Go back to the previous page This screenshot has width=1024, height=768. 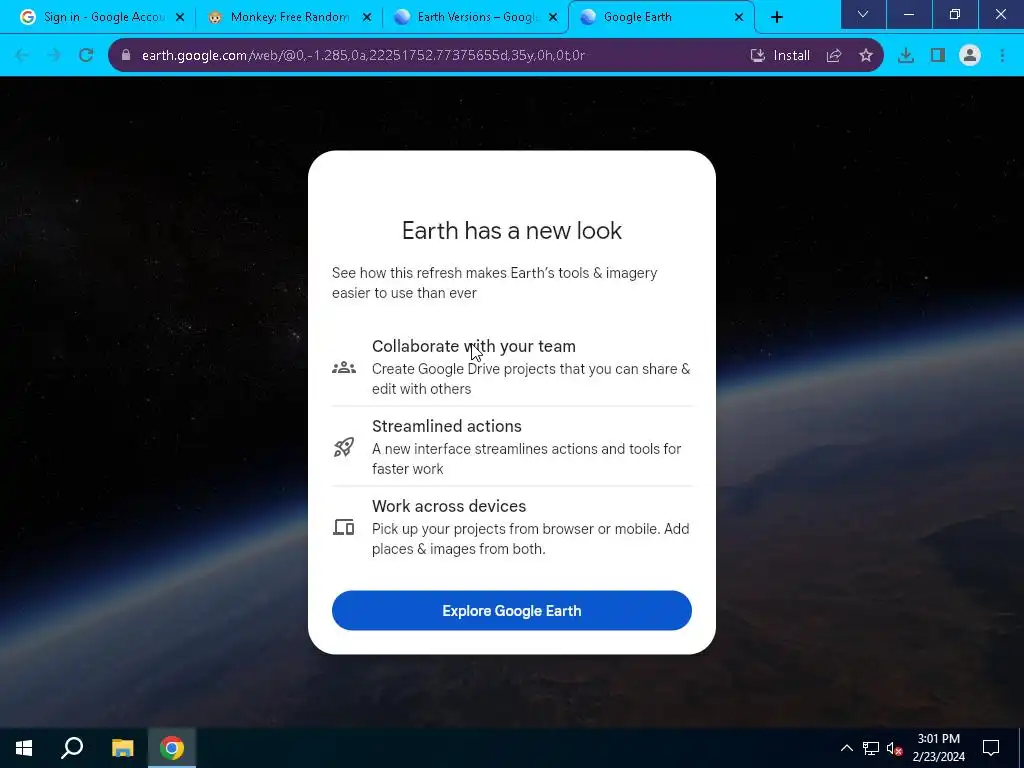coord(22,56)
